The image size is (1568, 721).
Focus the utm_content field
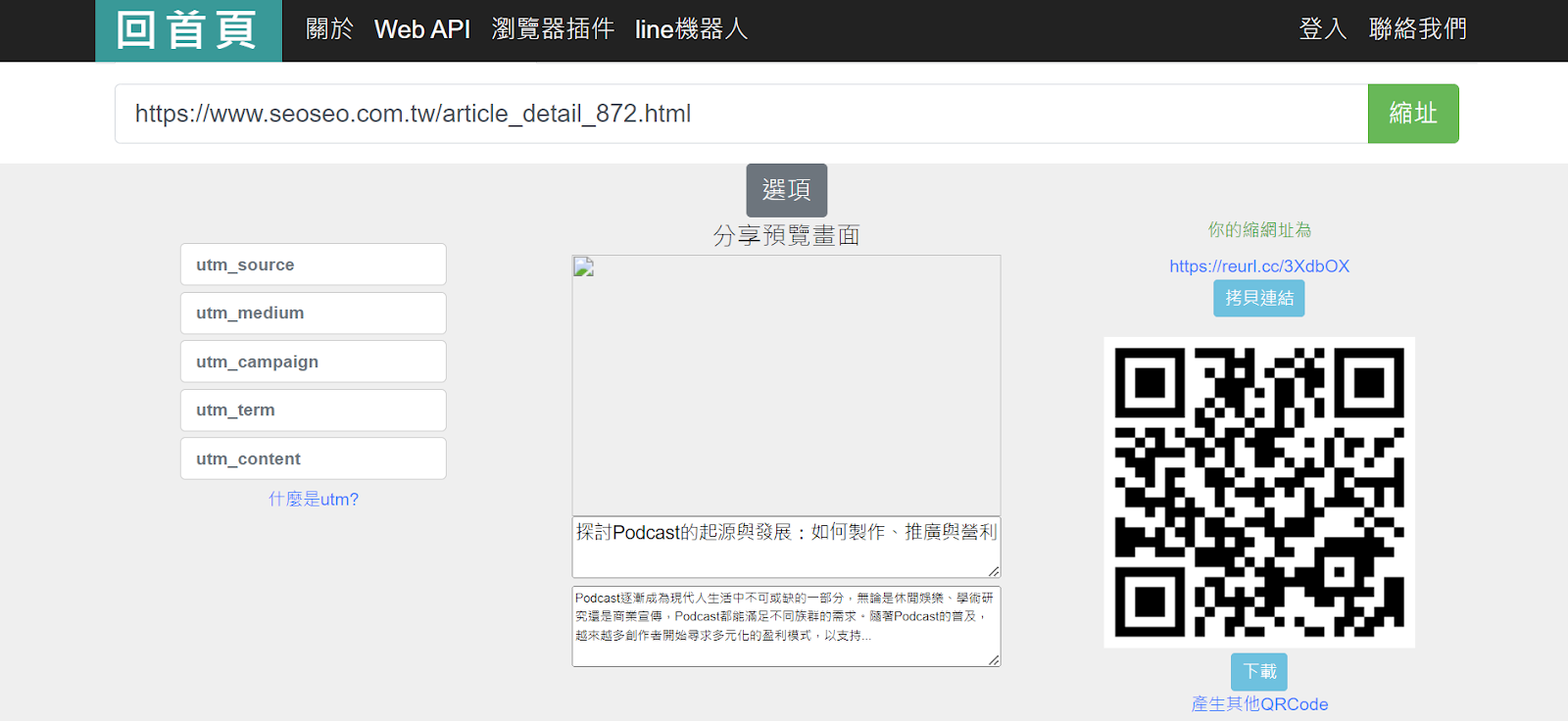[x=314, y=458]
